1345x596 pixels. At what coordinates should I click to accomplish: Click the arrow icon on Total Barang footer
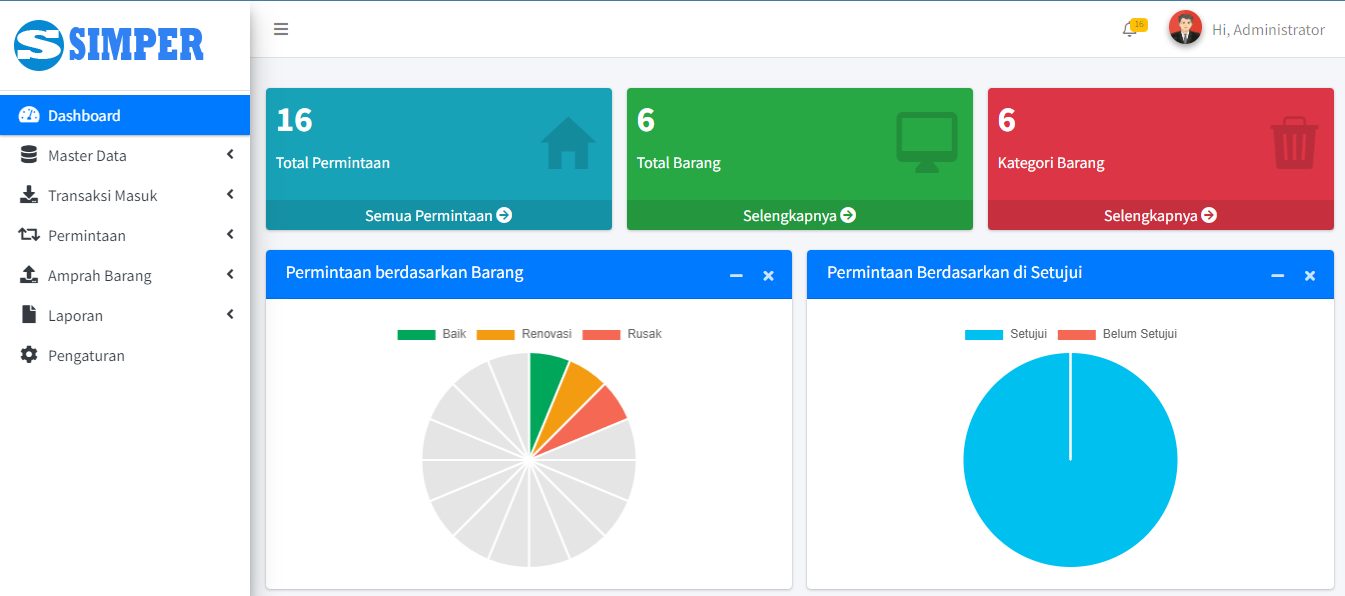[848, 215]
